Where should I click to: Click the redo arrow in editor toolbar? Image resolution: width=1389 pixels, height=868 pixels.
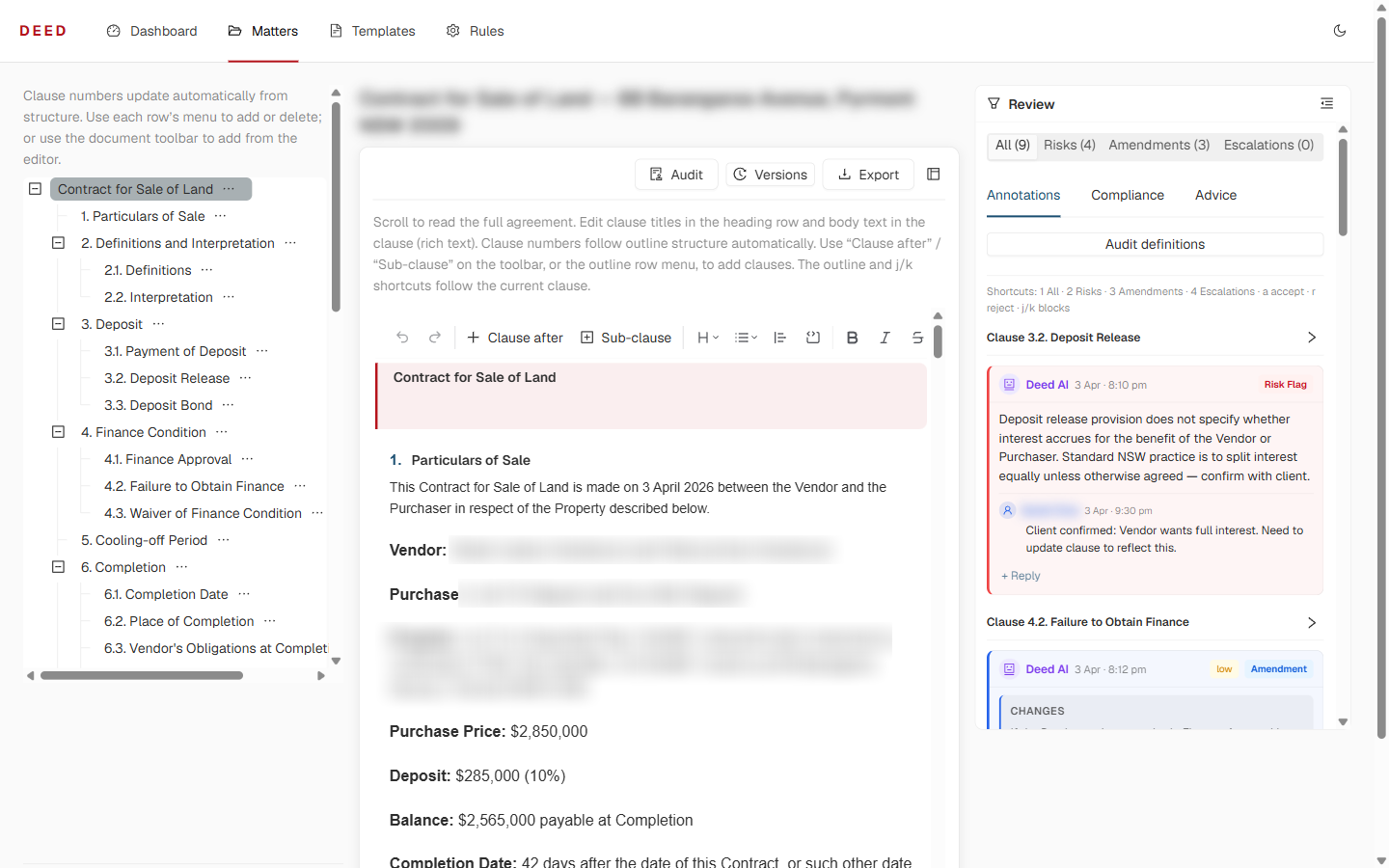point(435,338)
